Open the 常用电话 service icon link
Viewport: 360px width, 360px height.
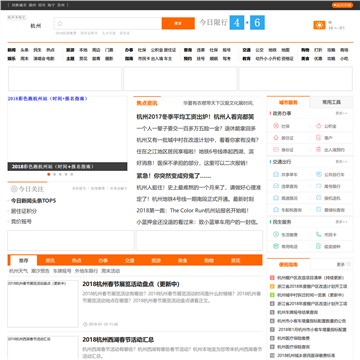(x=276, y=246)
